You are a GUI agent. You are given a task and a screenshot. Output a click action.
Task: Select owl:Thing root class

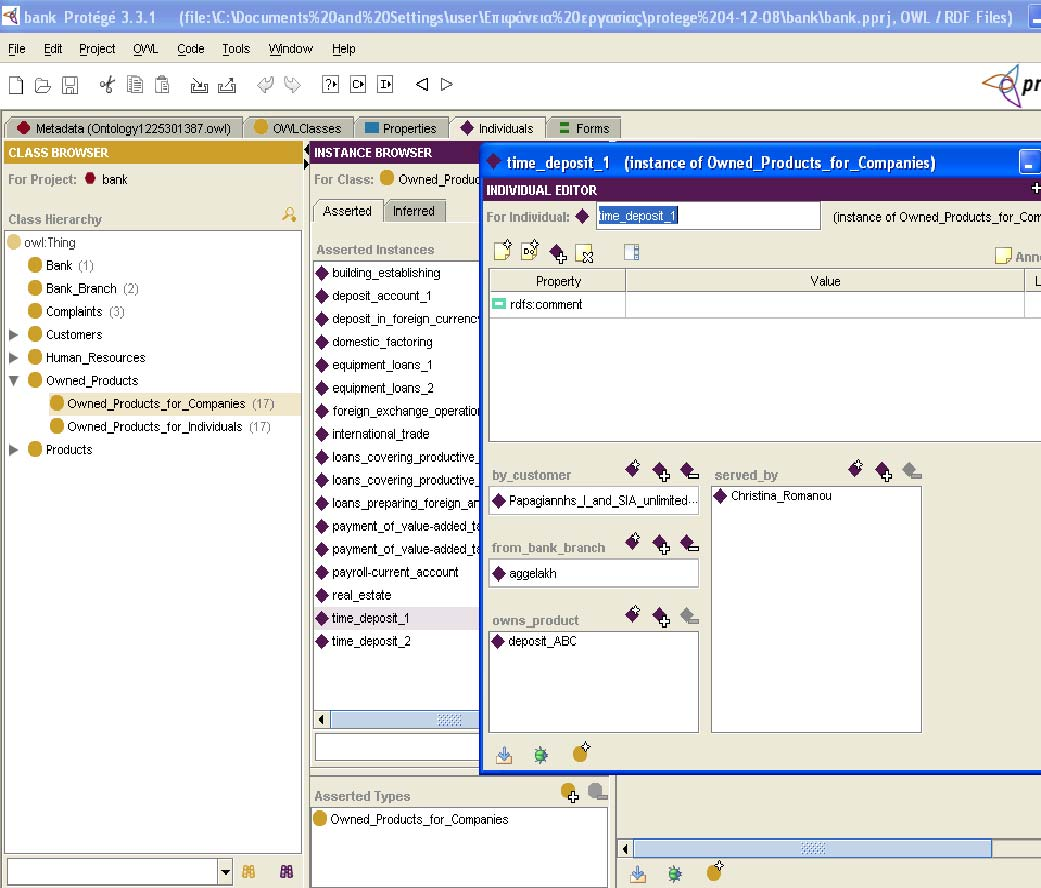tap(50, 243)
